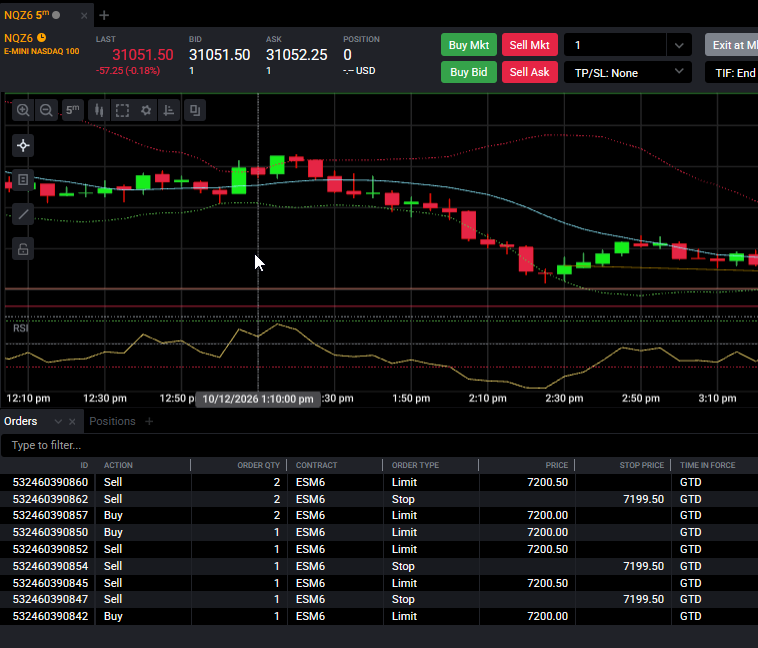Activate the dashed rectangle selection tool
Viewport: 758px width, 648px height.
tap(122, 110)
